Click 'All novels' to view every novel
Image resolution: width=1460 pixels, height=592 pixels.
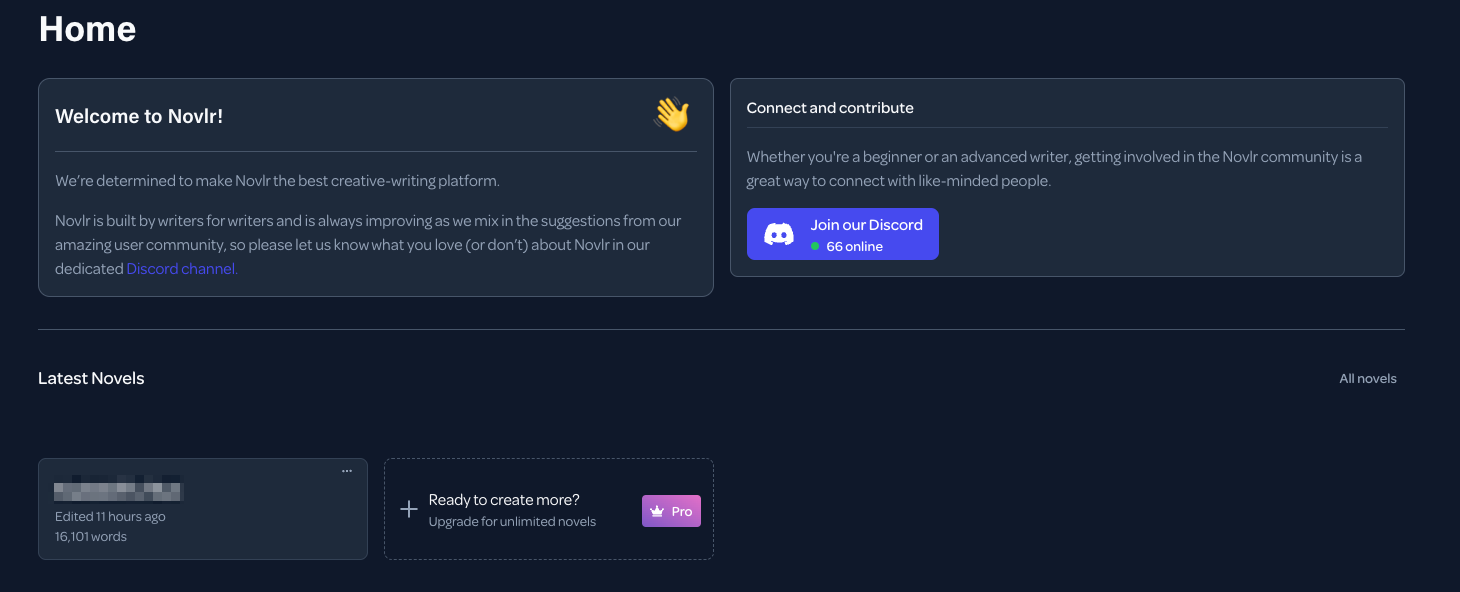[1368, 378]
